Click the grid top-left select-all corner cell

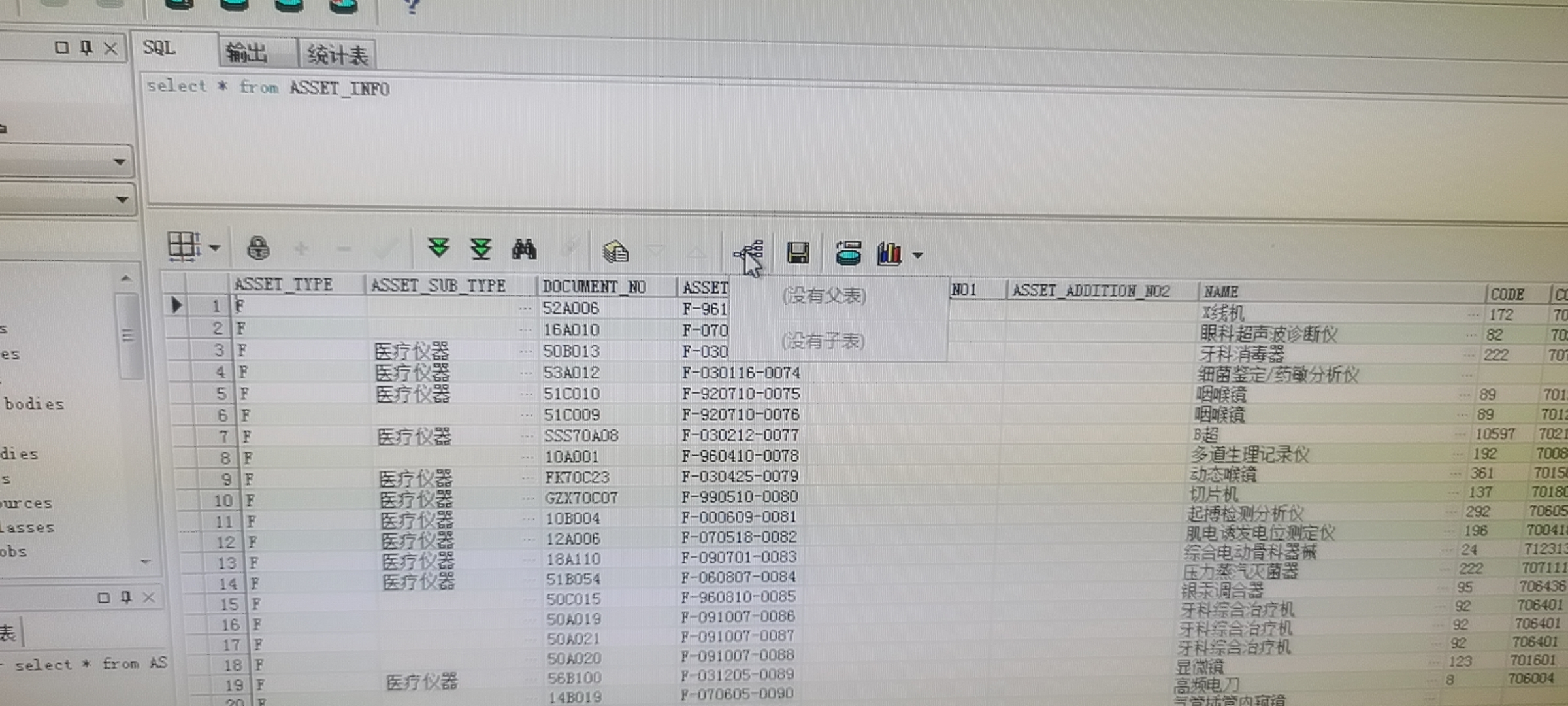pos(174,282)
